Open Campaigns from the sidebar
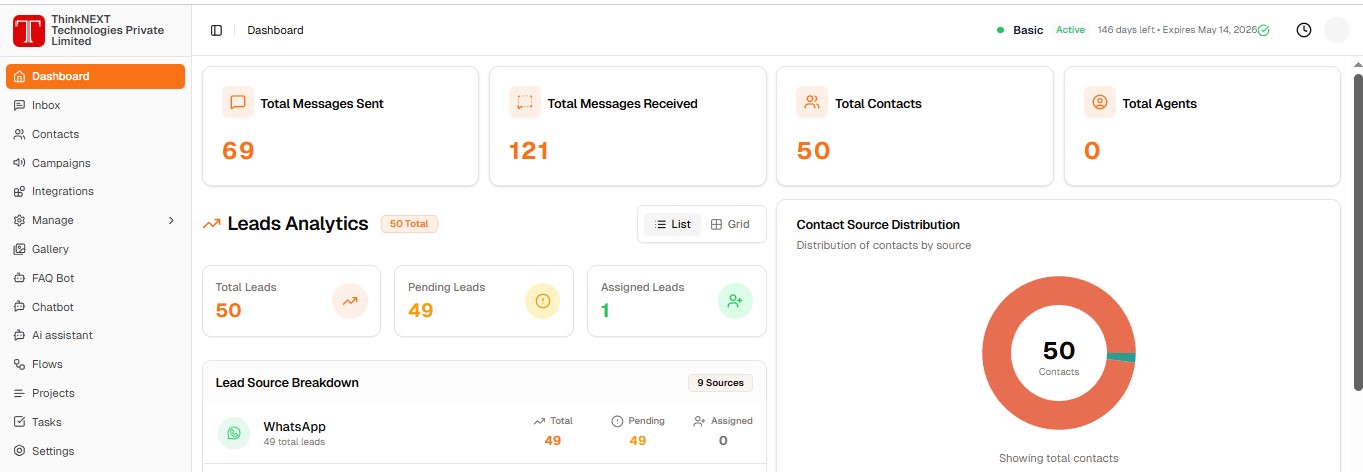 [x=60, y=163]
